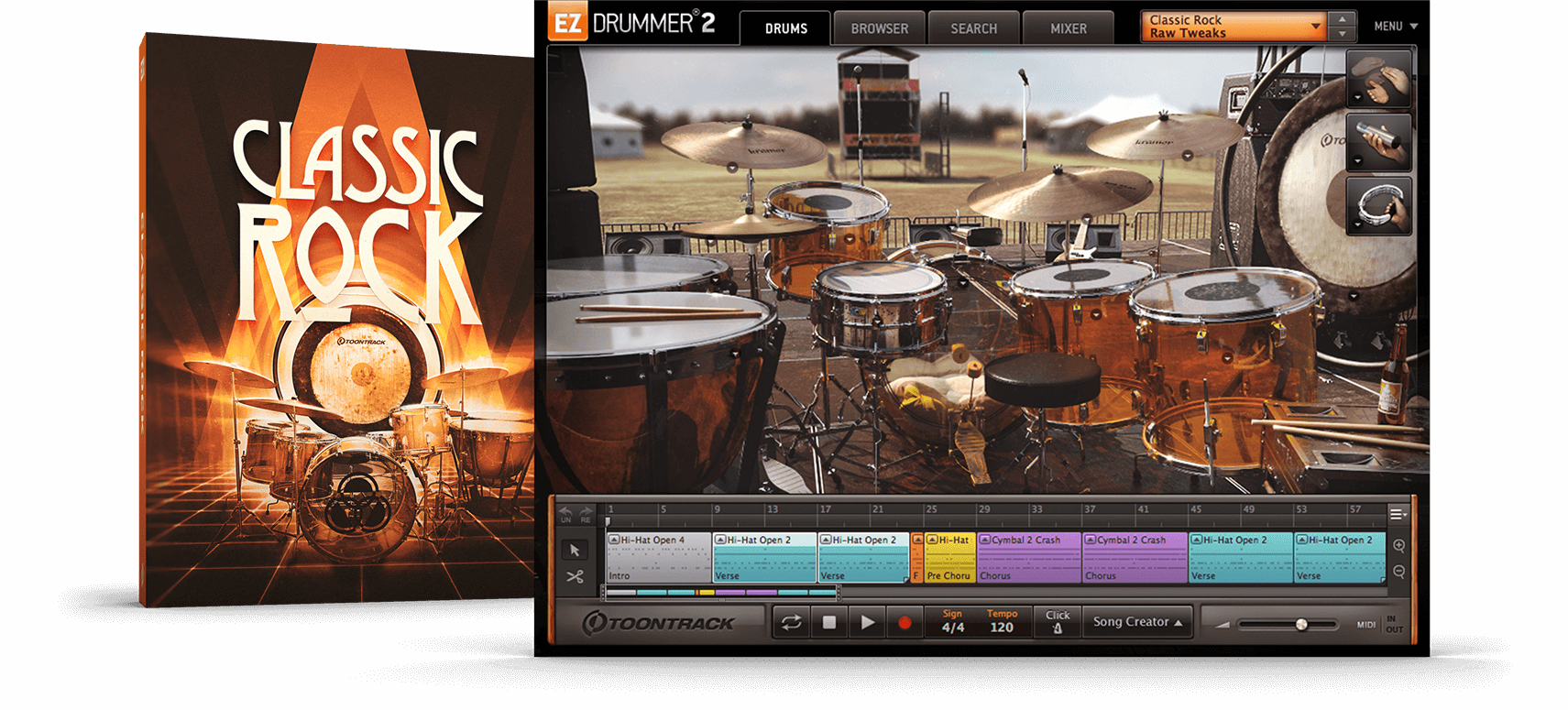The image size is (1568, 710).
Task: Click the Toontrack logo
Action: [x=658, y=623]
